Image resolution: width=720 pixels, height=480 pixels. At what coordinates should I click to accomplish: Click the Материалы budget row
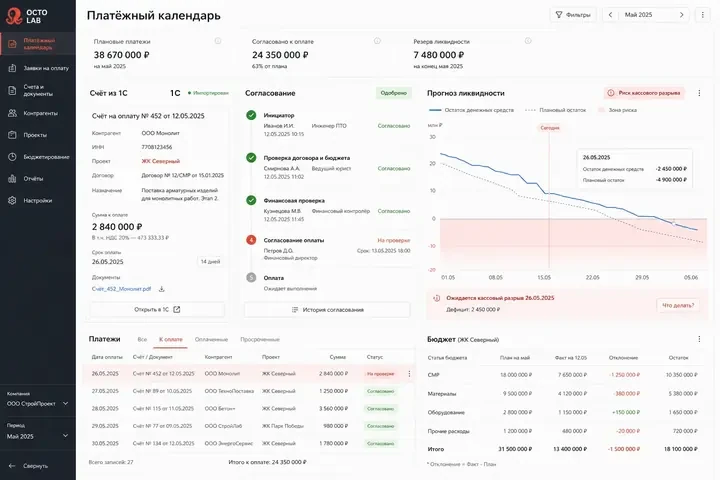click(565, 394)
